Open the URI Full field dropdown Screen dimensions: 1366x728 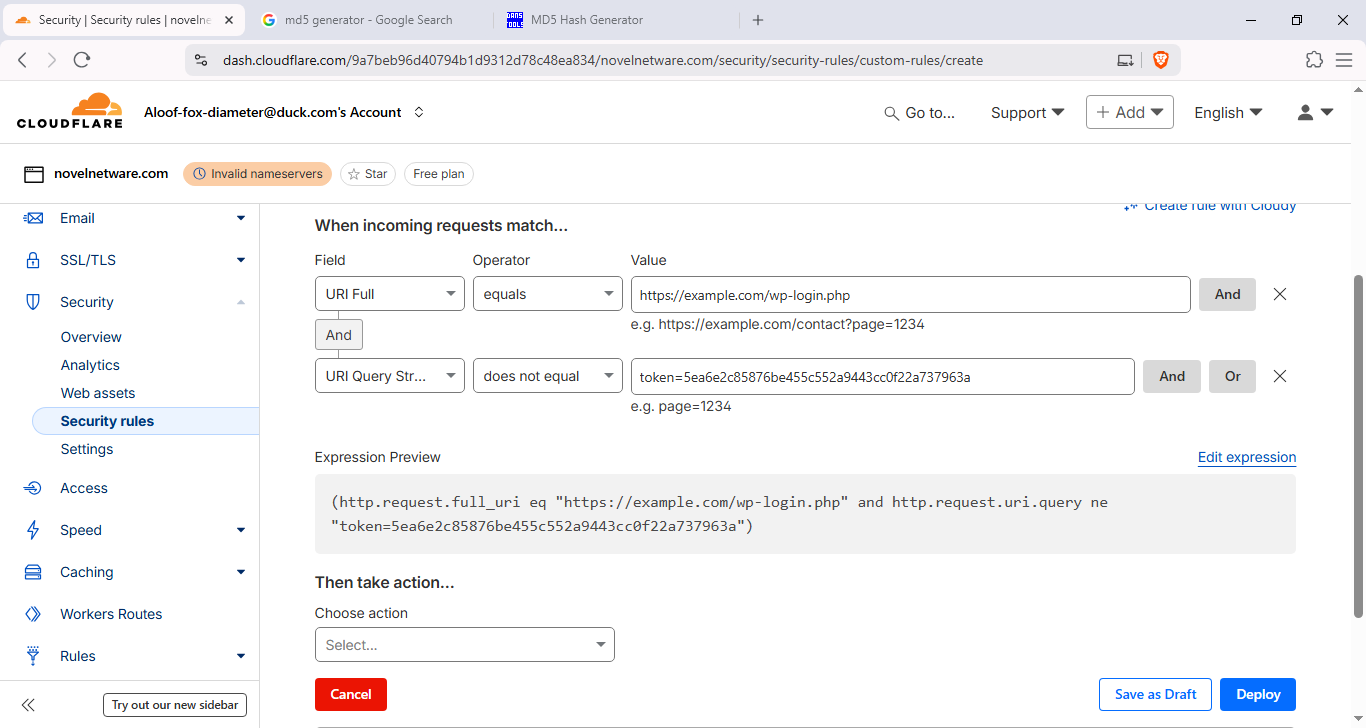point(389,294)
